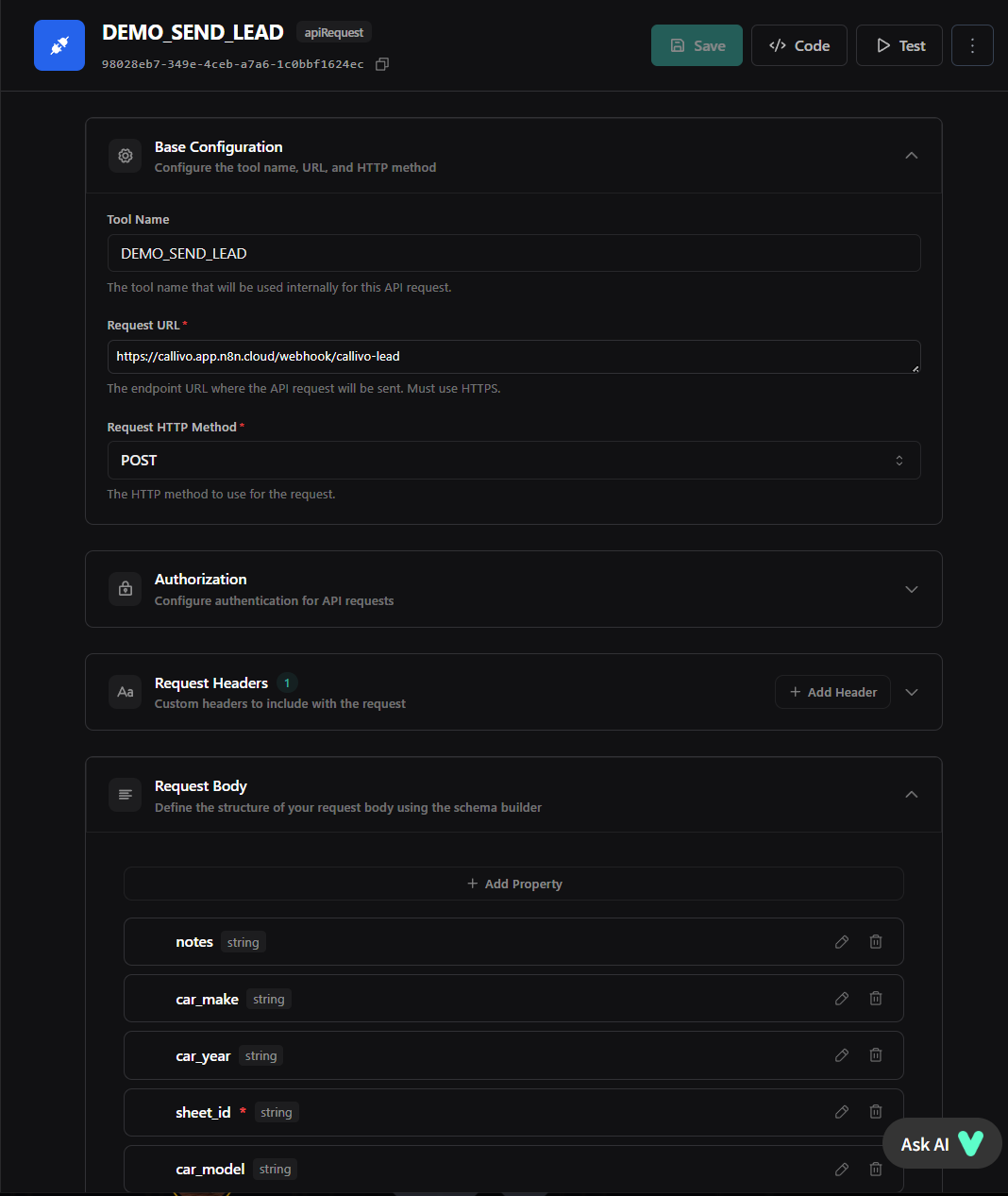The width and height of the screenshot is (1008, 1196).
Task: Expand the Authorization section
Action: [911, 589]
